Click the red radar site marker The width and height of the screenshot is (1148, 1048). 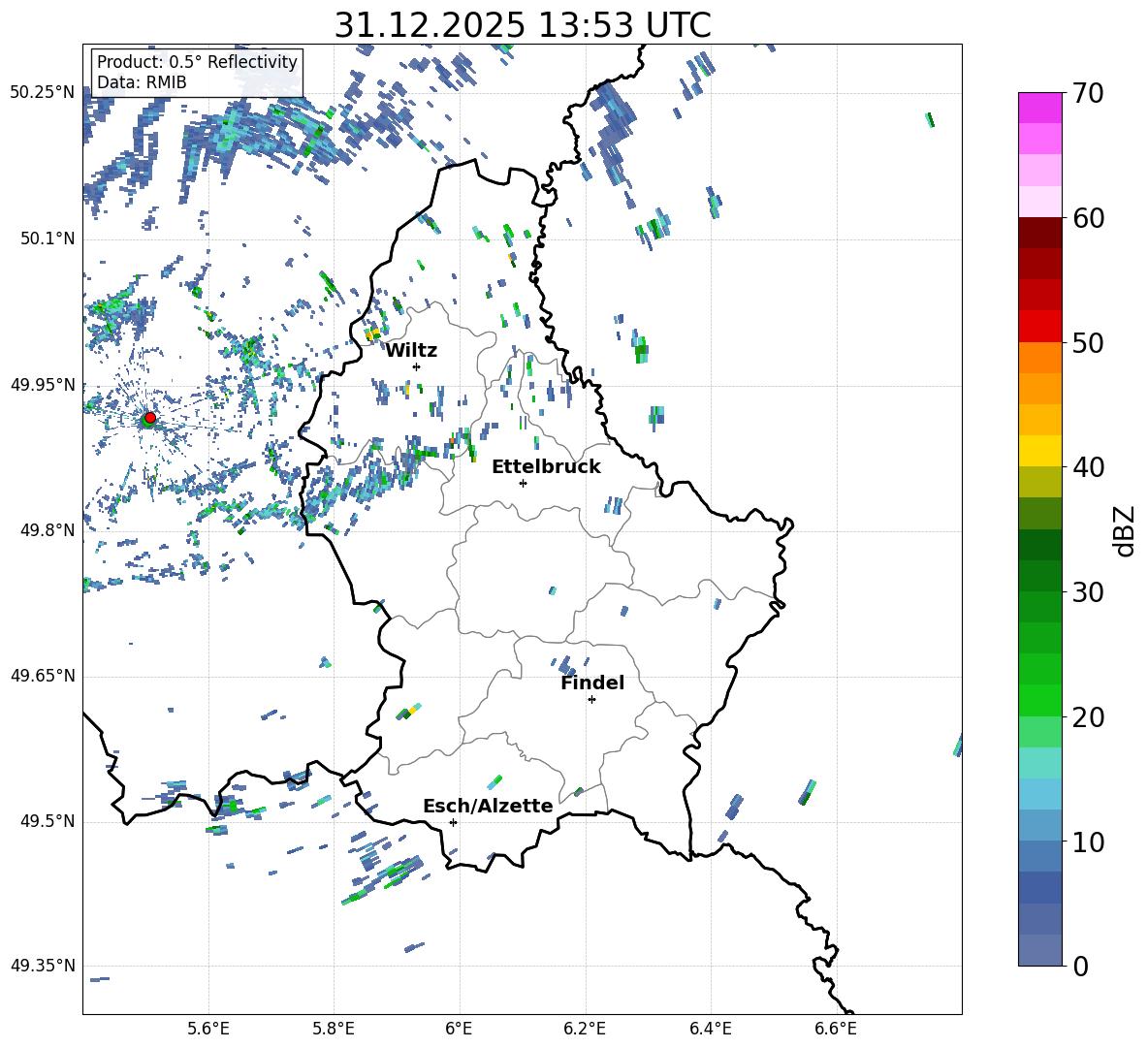(x=149, y=418)
